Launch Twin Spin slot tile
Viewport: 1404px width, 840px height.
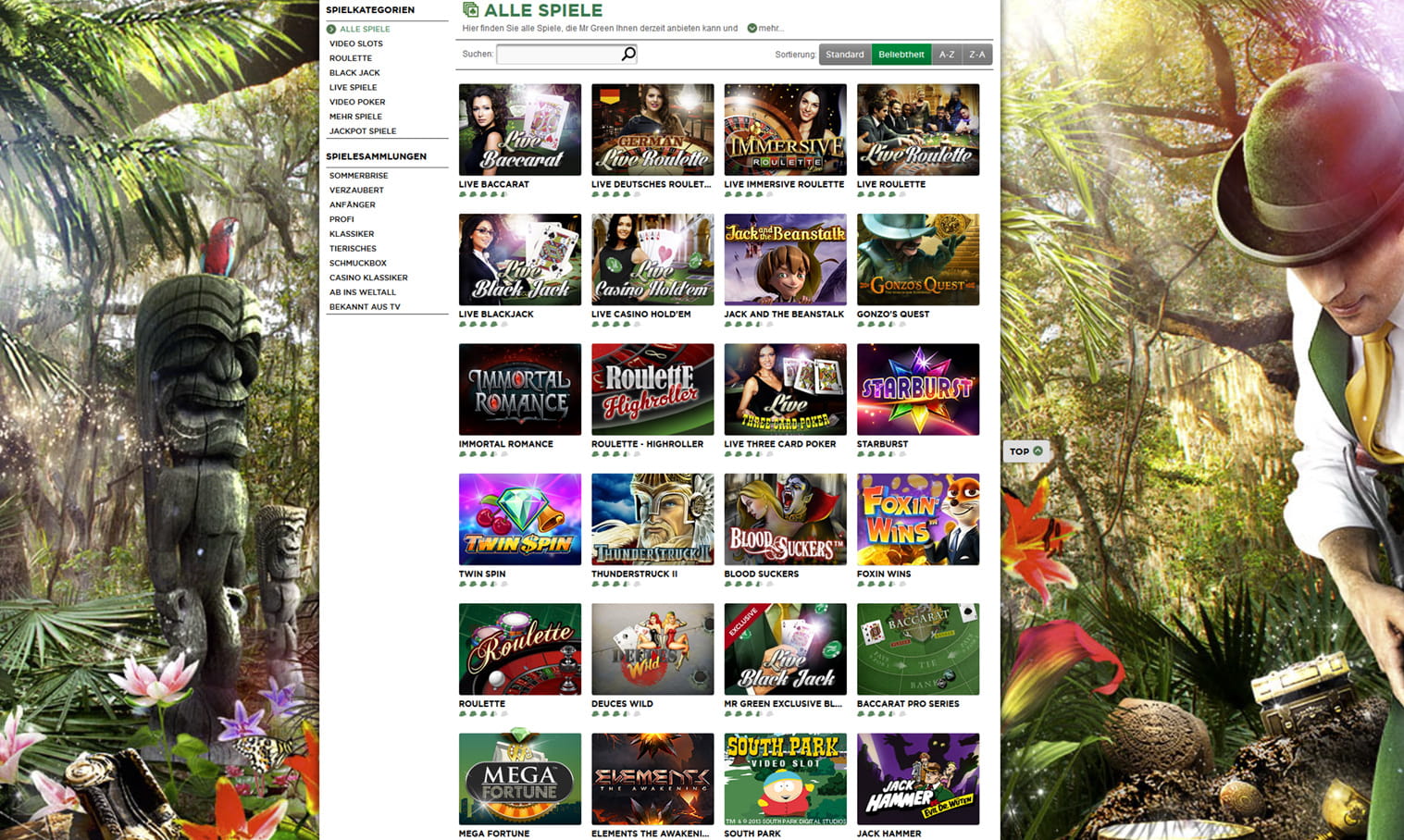pyautogui.click(x=520, y=520)
